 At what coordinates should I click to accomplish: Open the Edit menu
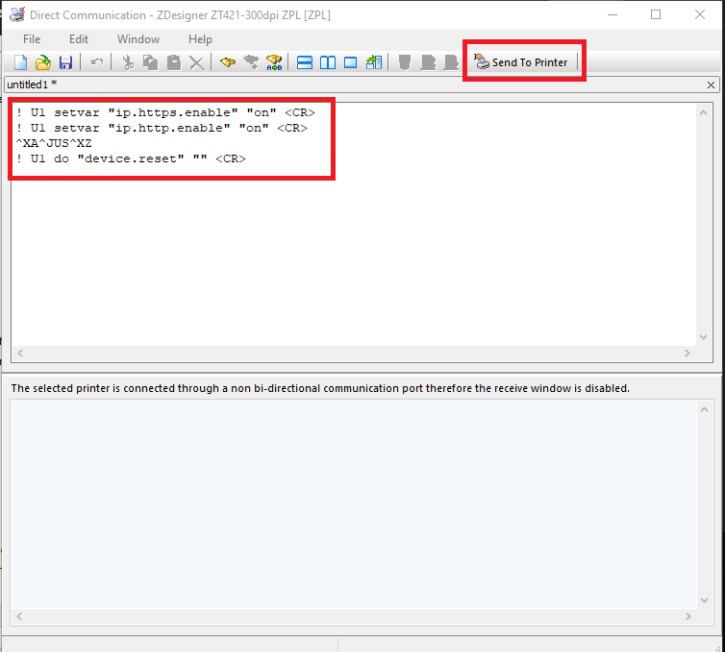coord(79,39)
